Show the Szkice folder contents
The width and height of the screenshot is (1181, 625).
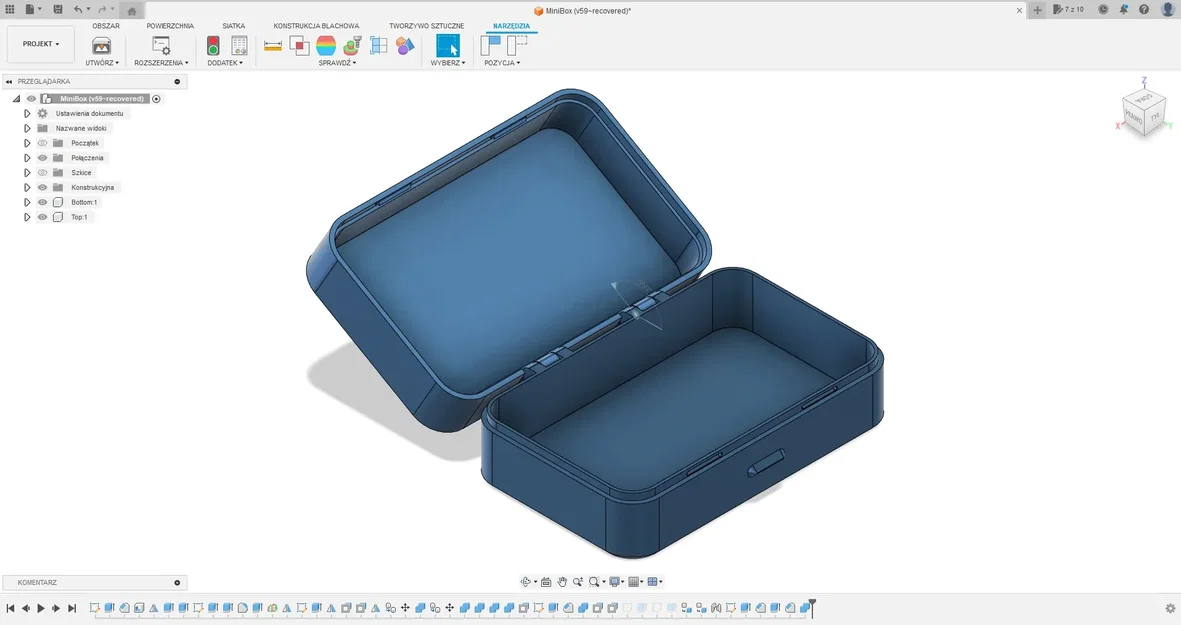(27, 172)
